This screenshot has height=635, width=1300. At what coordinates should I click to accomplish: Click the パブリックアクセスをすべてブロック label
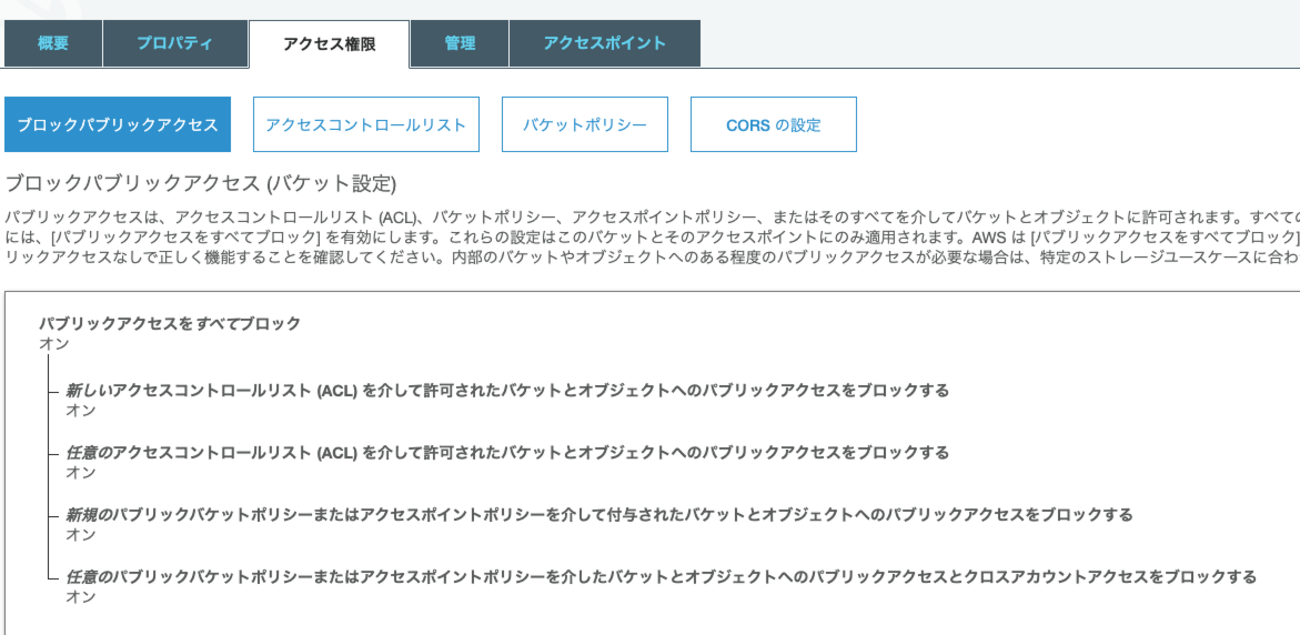170,324
